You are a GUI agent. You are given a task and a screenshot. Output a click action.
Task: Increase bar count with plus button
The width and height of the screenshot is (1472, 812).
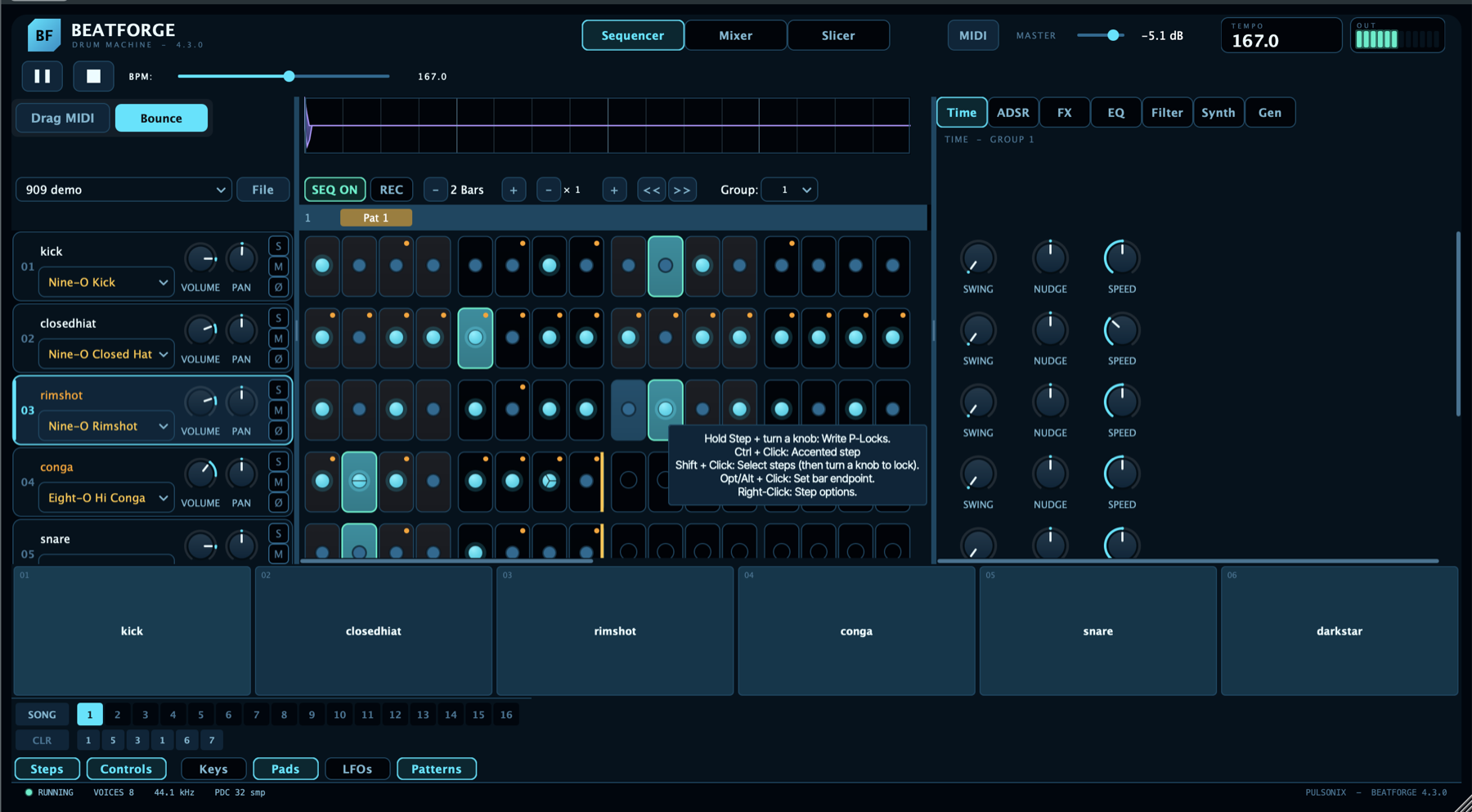click(x=514, y=190)
